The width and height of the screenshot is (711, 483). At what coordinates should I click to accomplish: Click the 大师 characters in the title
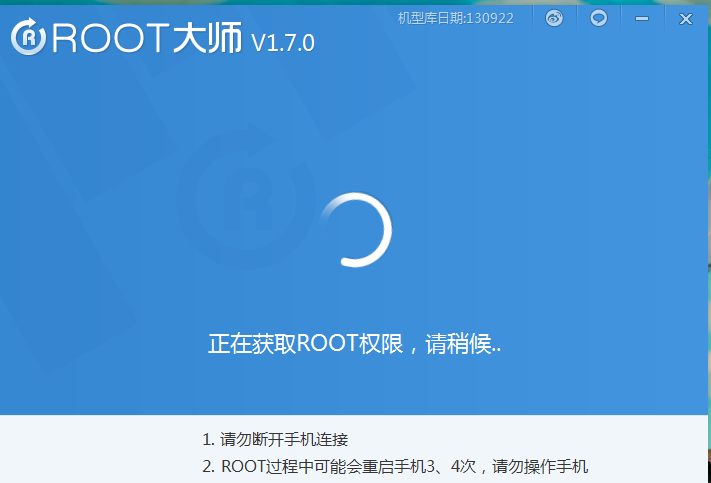pyautogui.click(x=212, y=39)
